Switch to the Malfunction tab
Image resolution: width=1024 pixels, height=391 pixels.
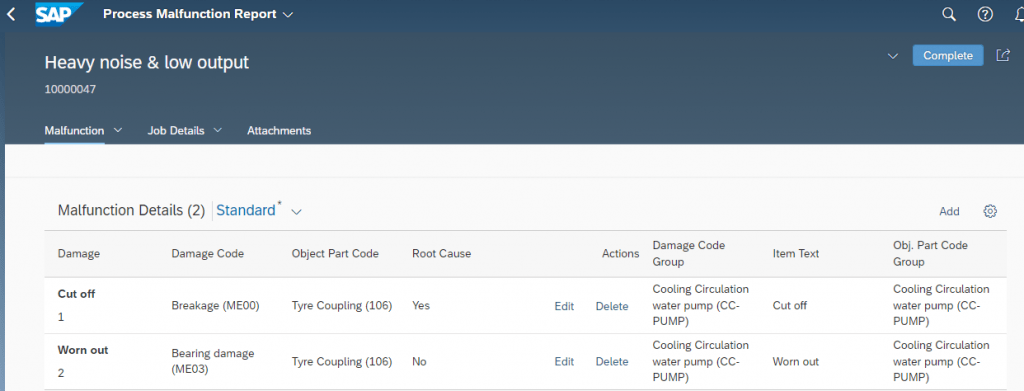(x=74, y=131)
